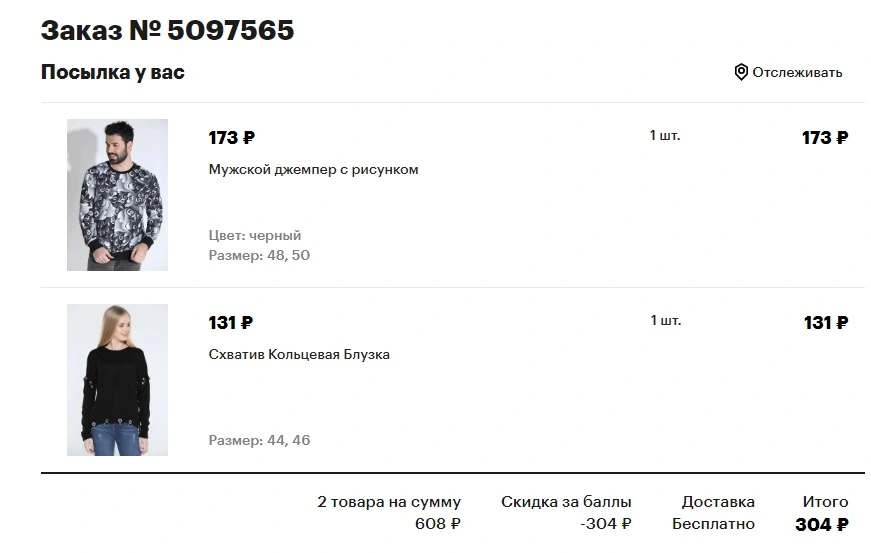This screenshot has width=871, height=553.
Task: Click the Итого 304 ₽ total amount
Action: (822, 524)
